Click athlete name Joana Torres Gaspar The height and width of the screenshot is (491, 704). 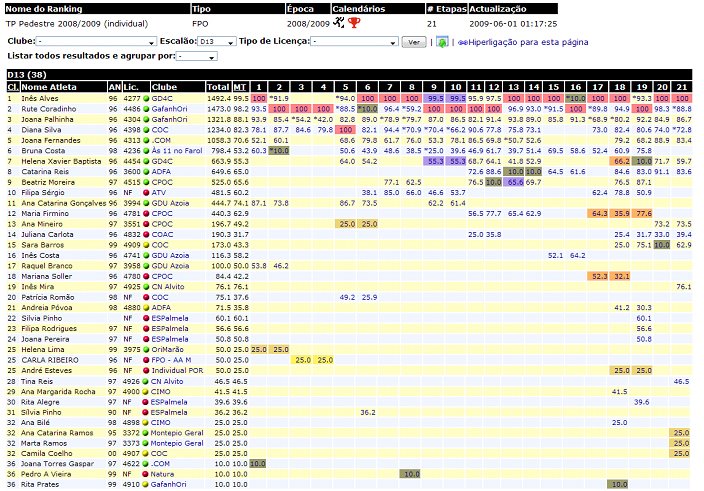[x=57, y=464]
